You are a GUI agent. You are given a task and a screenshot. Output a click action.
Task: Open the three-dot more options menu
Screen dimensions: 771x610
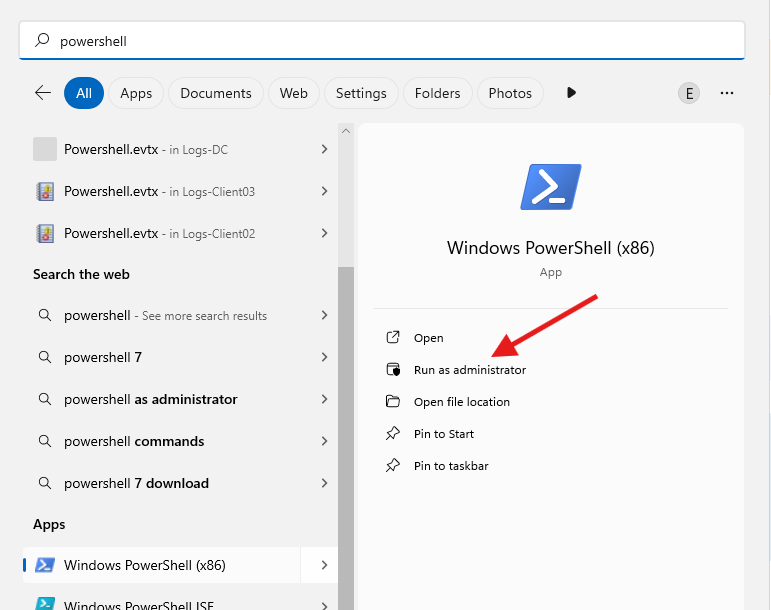click(727, 93)
